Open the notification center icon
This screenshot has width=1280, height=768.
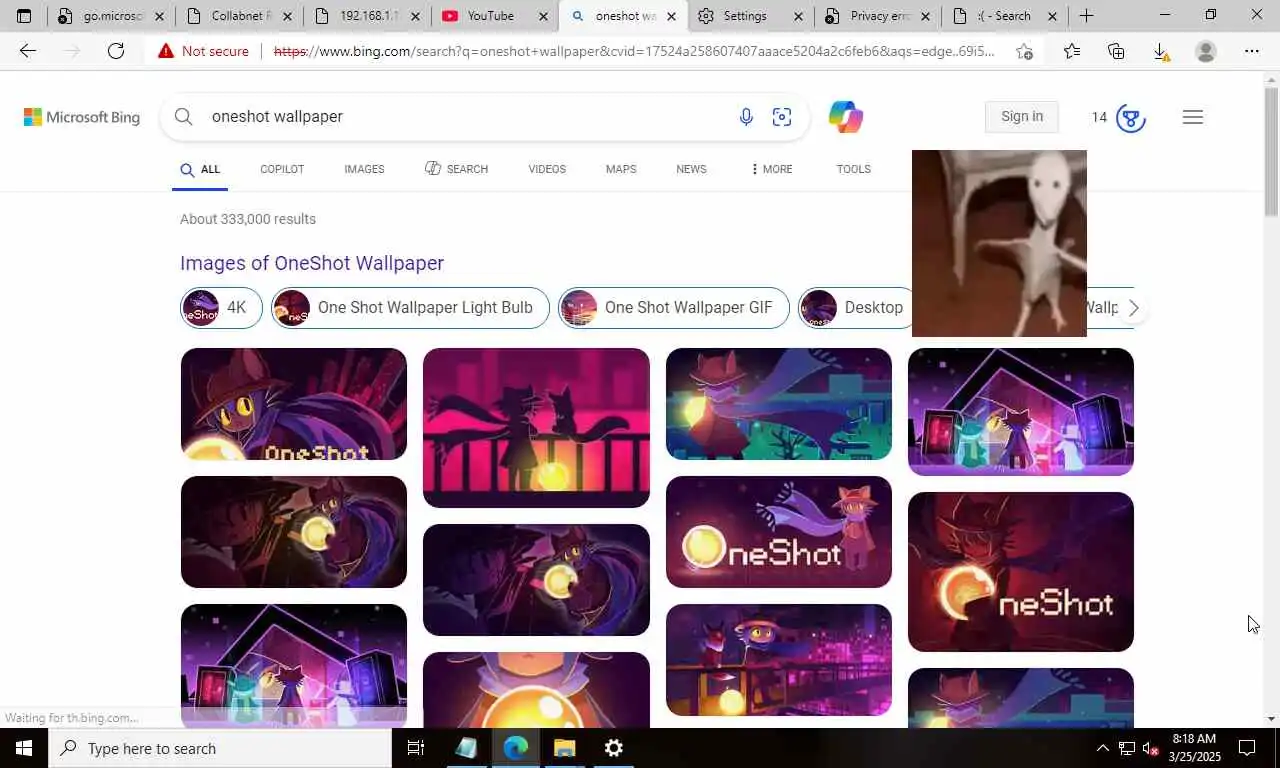click(1247, 748)
